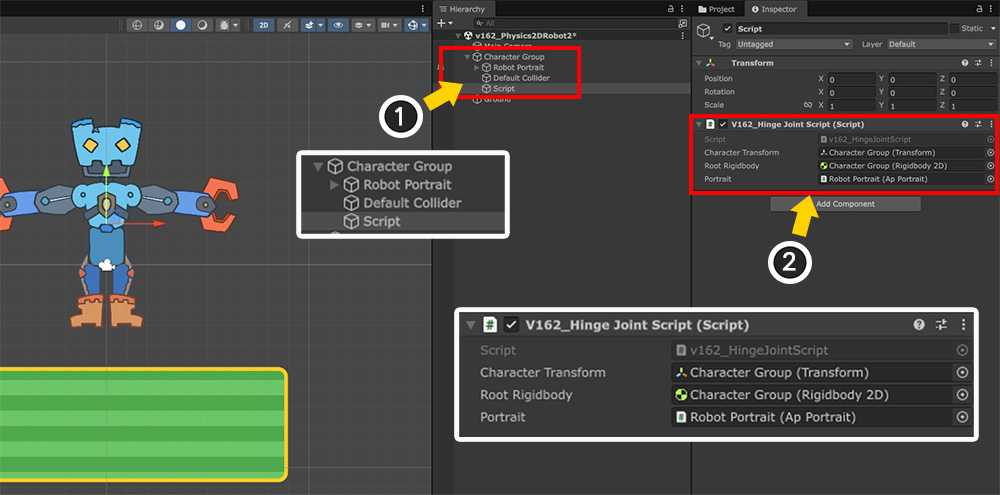Enable the Static checkbox
1000x495 pixels.
pyautogui.click(x=954, y=29)
